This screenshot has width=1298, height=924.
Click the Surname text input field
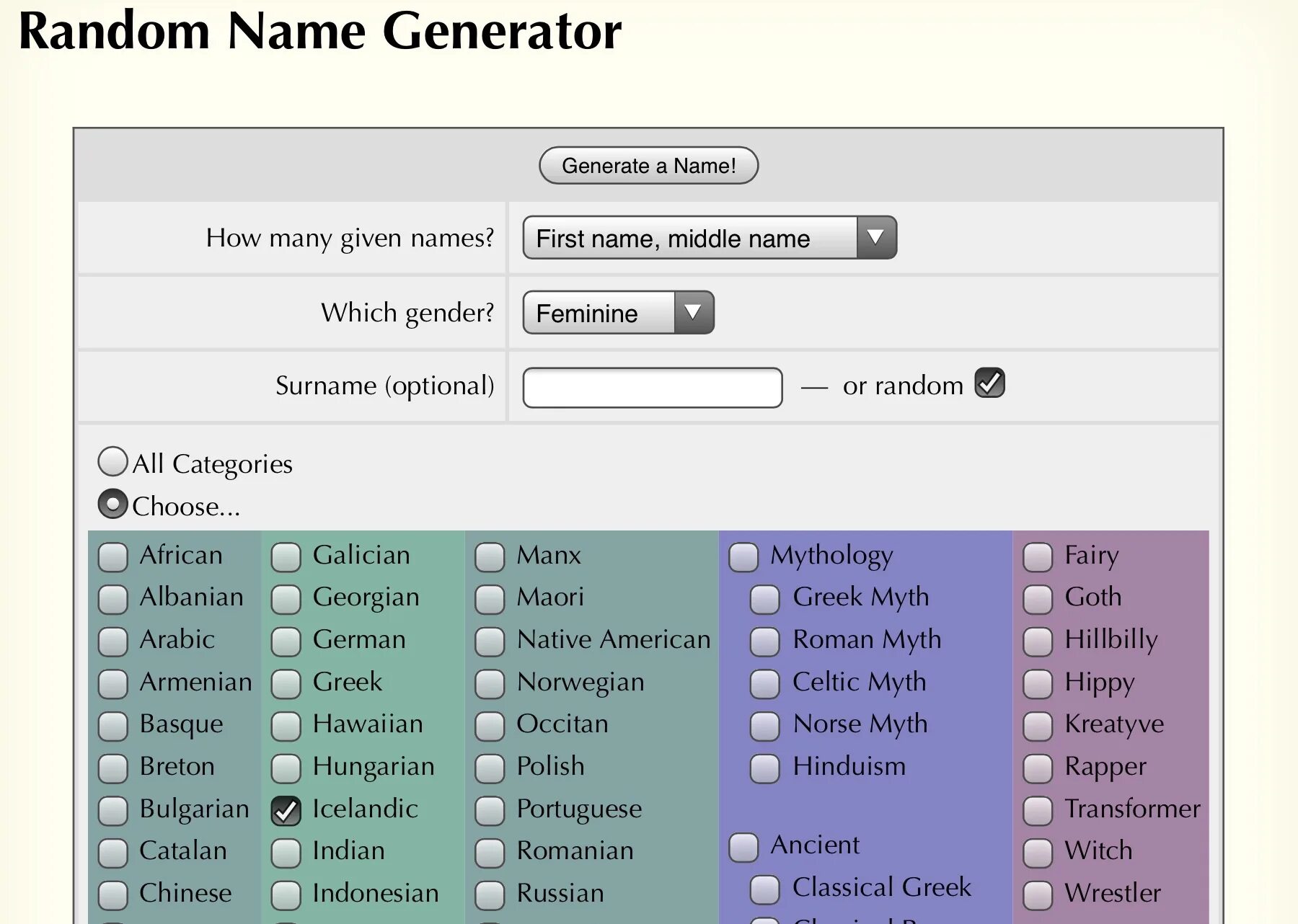tap(652, 388)
